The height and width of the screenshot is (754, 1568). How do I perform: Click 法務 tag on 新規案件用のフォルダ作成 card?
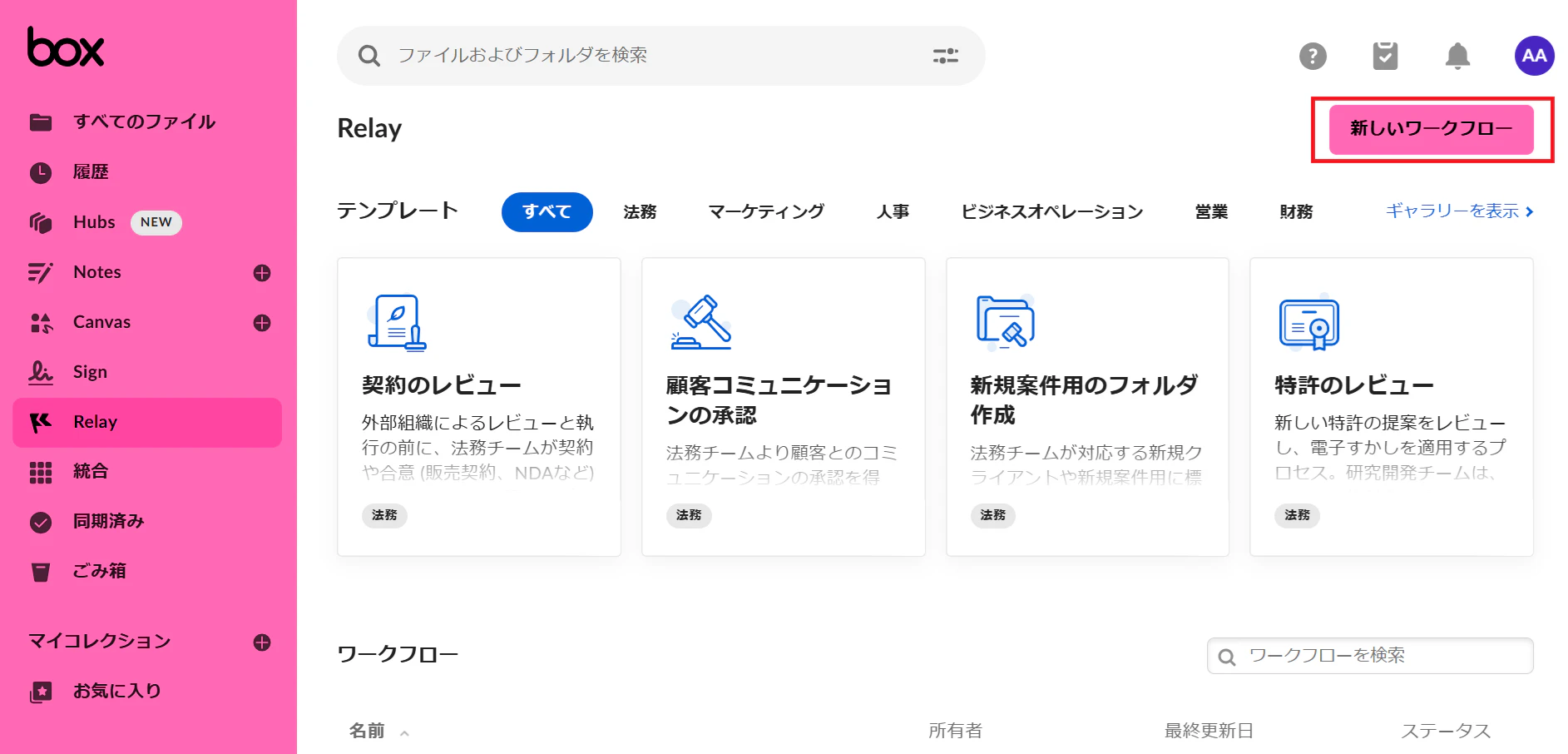click(992, 515)
